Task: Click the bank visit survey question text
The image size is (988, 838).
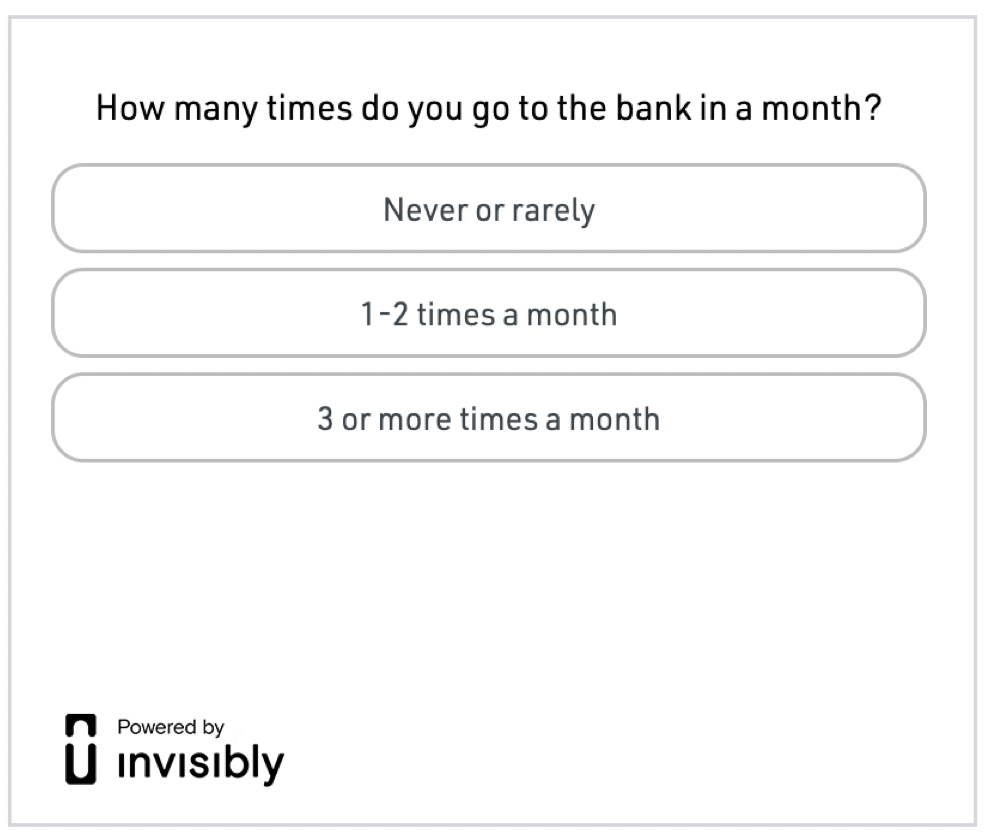Action: (489, 108)
